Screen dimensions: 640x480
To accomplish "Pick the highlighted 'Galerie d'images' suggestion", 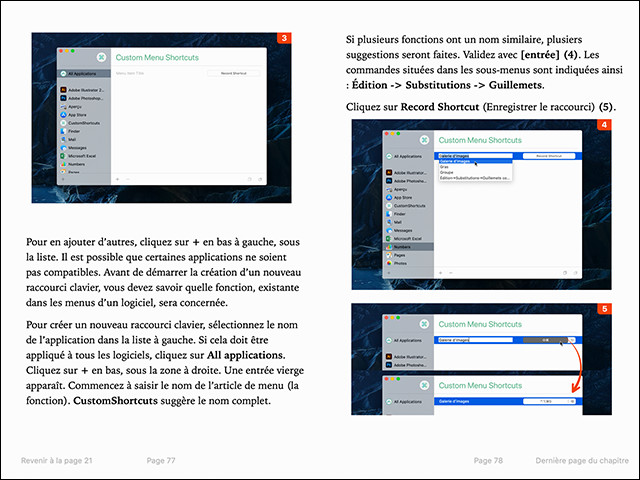I will 455,161.
